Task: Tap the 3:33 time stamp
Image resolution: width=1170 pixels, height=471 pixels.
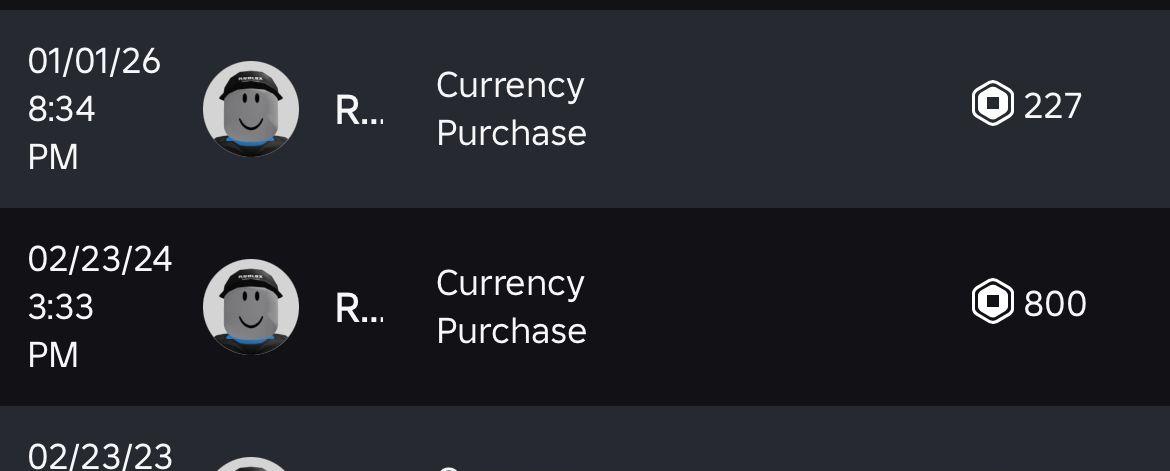Action: (61, 307)
